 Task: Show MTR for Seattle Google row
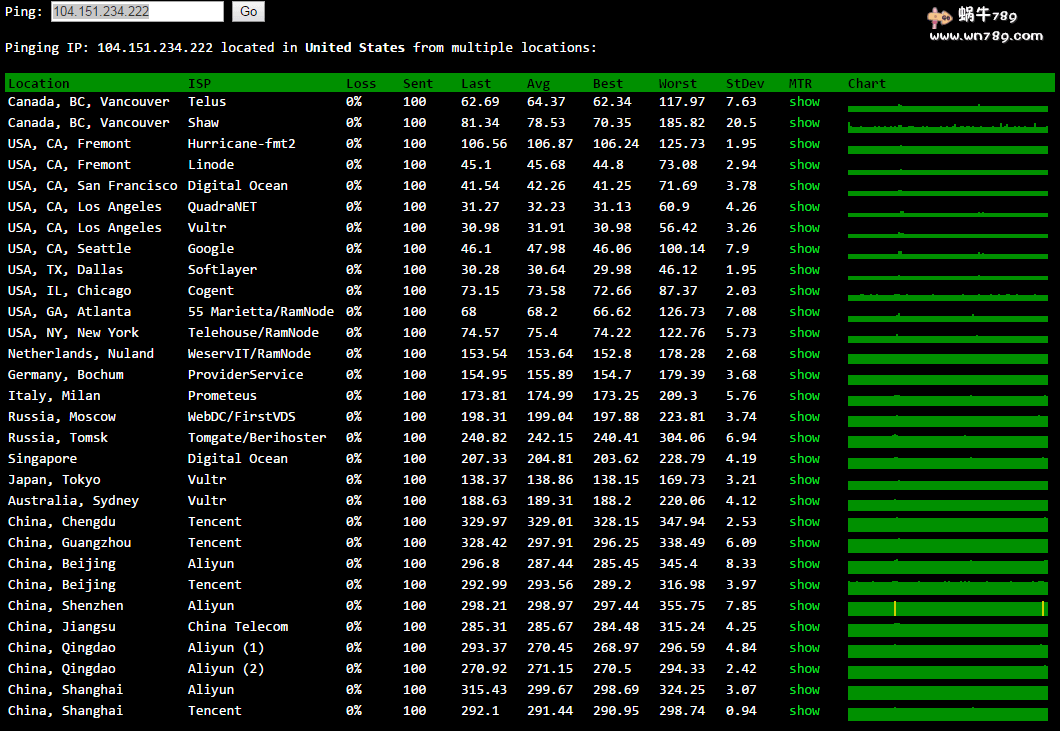click(x=804, y=249)
